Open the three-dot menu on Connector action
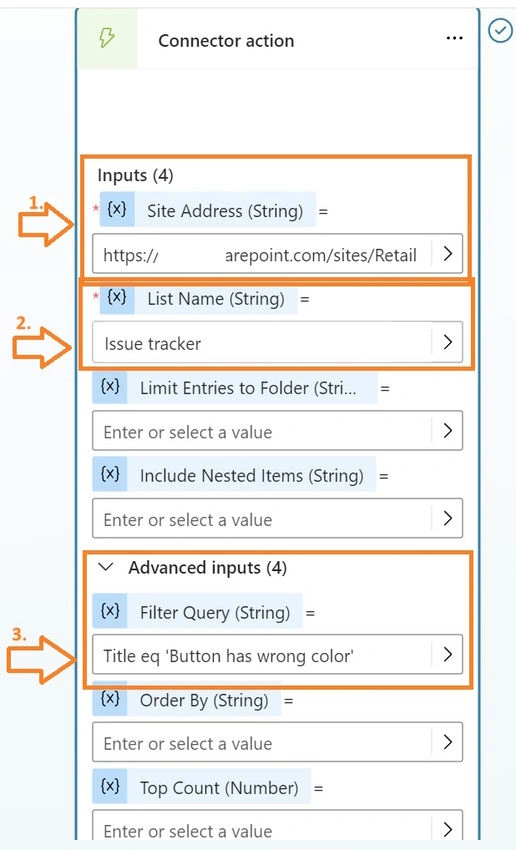 point(454,38)
